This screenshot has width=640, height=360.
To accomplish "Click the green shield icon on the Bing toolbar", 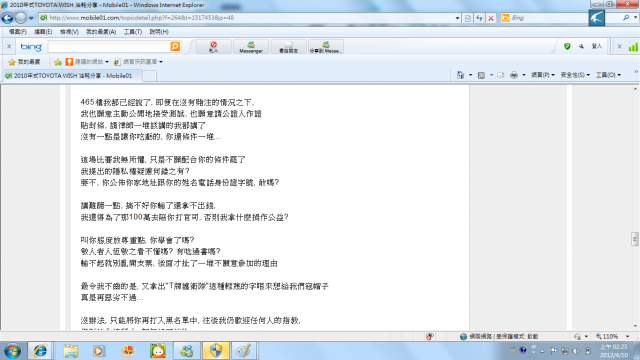I will click(567, 47).
